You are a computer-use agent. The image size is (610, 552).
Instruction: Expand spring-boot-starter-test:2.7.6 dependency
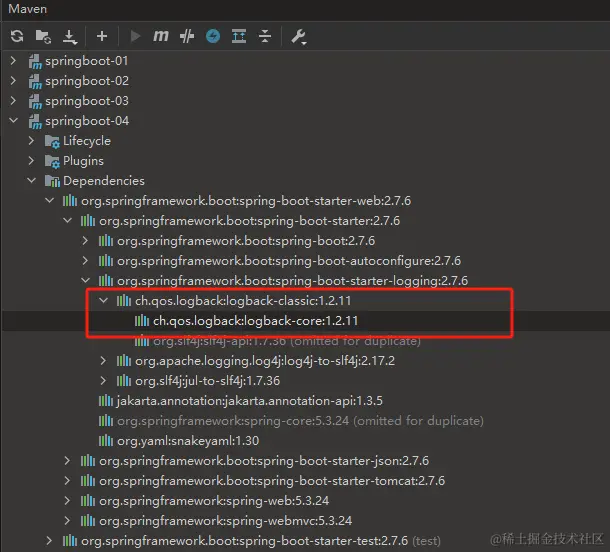(49, 541)
